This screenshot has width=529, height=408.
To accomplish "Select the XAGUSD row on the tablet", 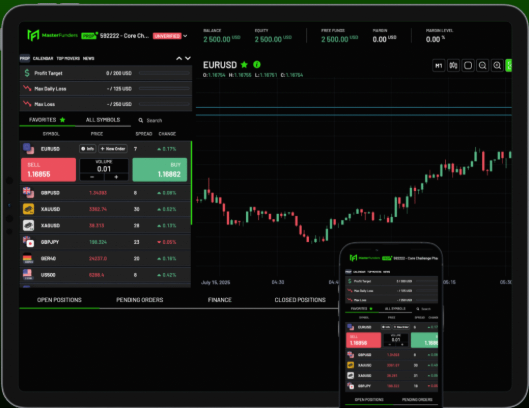I will click(x=105, y=225).
